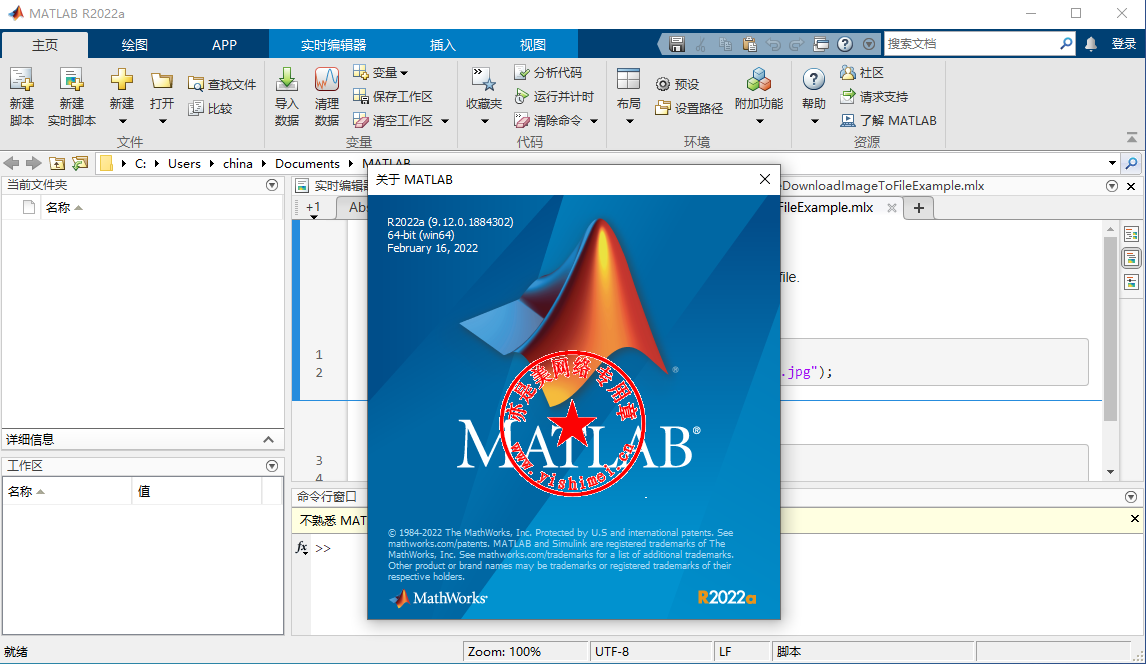Click Clear Workspace (清空工作区)
This screenshot has height=664, width=1146.
392,120
